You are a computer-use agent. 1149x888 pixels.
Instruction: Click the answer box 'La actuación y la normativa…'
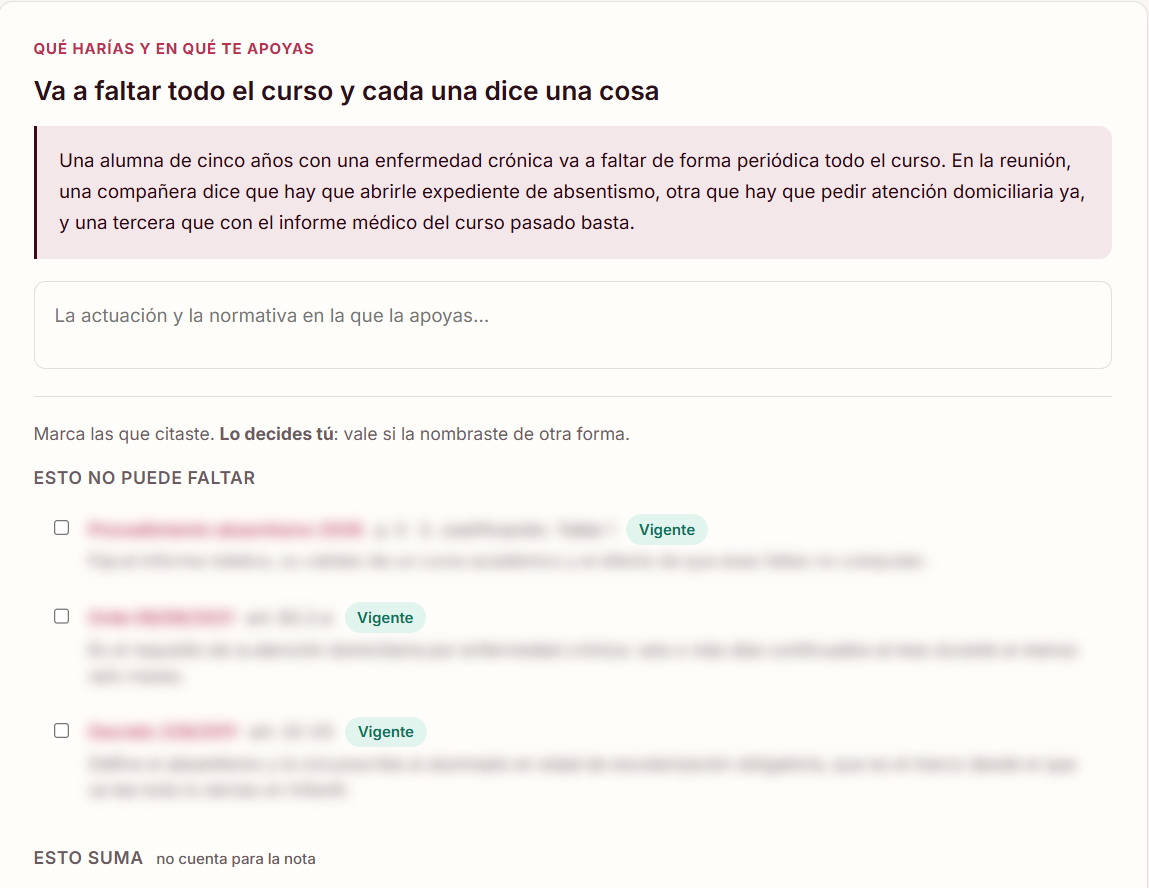(572, 325)
